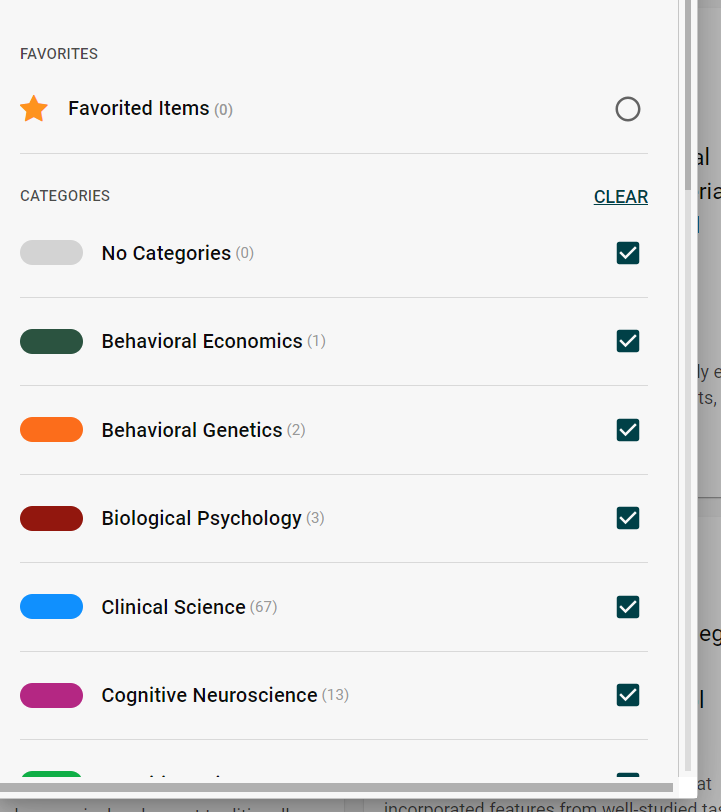Click the blue Clinical Science swatch
721x812 pixels.
point(51,607)
